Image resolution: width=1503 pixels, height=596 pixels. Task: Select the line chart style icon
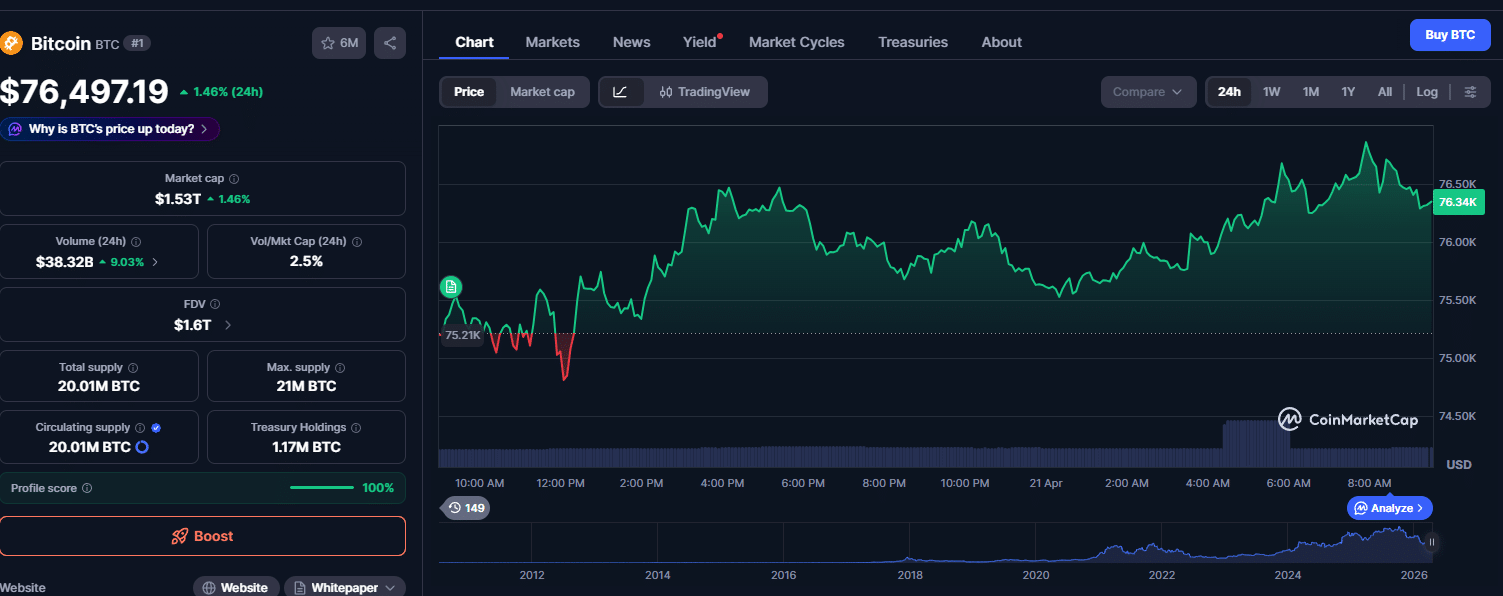[620, 92]
